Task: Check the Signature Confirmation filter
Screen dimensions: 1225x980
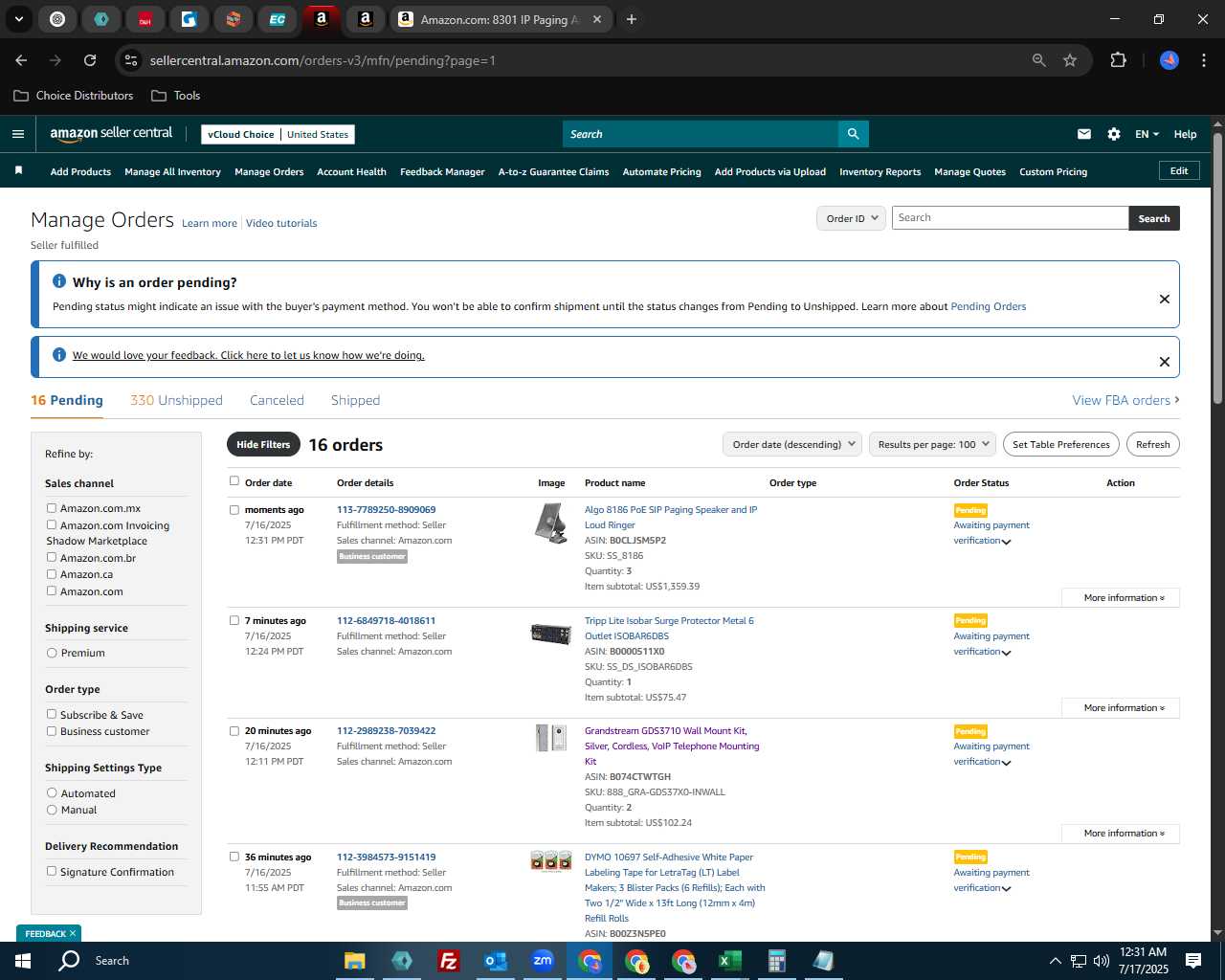Action: coord(52,871)
